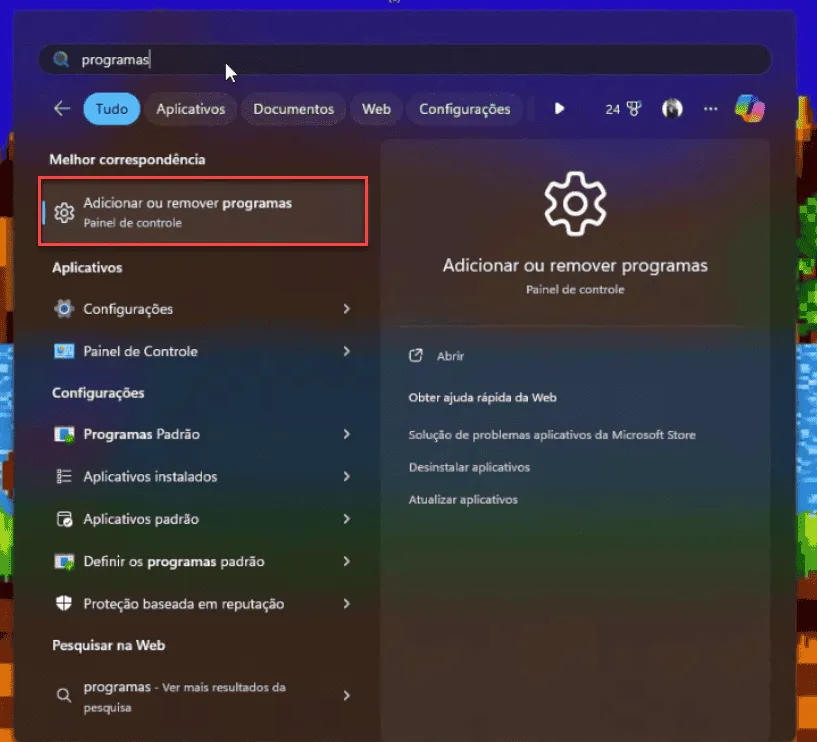The width and height of the screenshot is (817, 742).
Task: Show more filter tabs with play arrow
Action: (559, 108)
